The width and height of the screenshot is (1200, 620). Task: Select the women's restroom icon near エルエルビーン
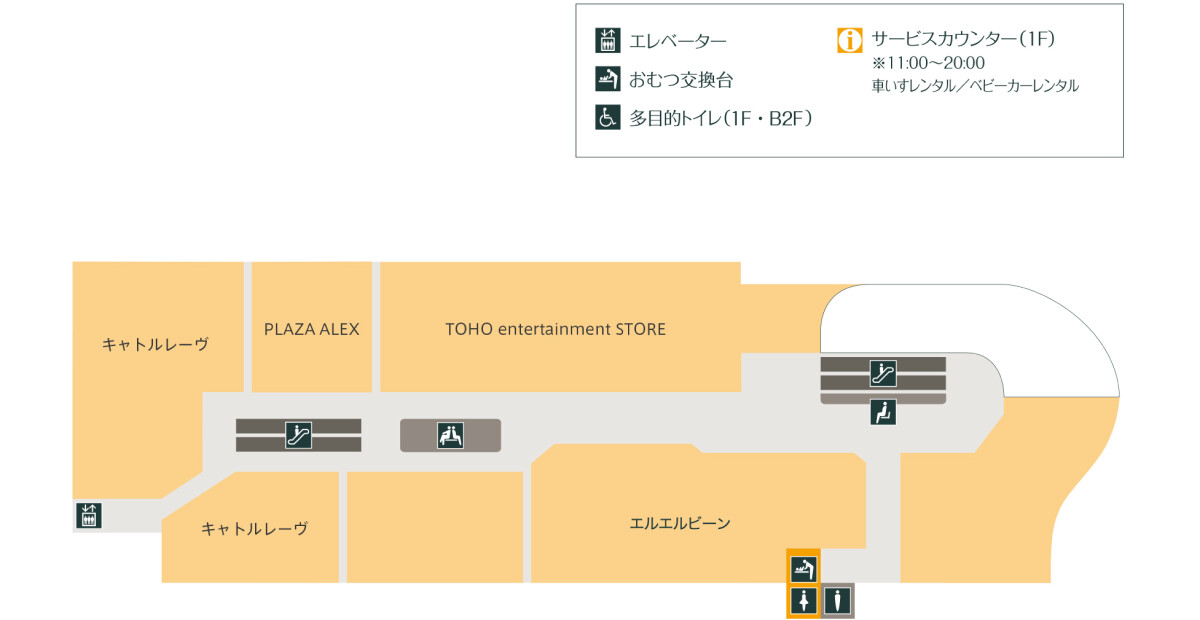(x=805, y=601)
